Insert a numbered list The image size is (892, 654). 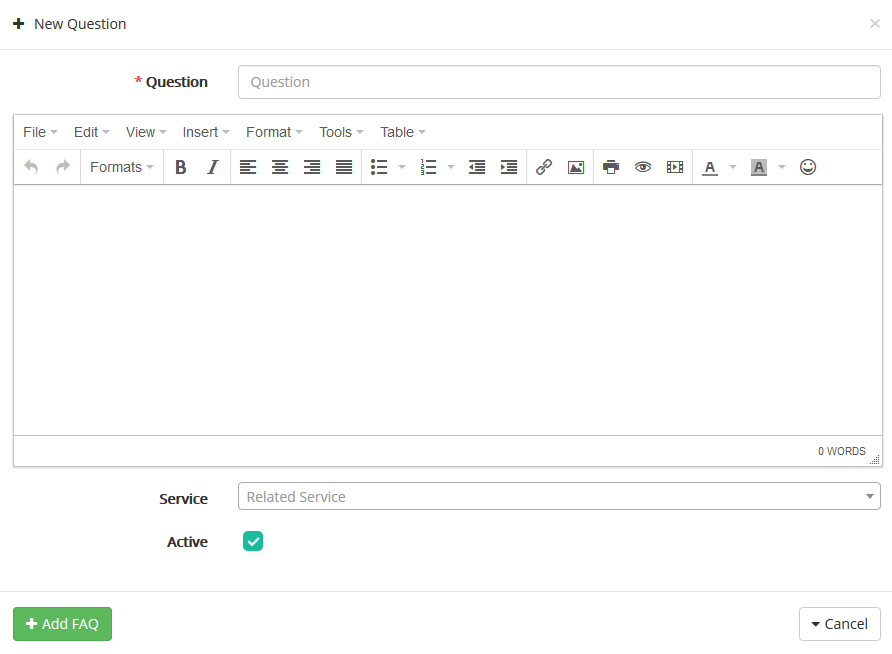pos(428,167)
